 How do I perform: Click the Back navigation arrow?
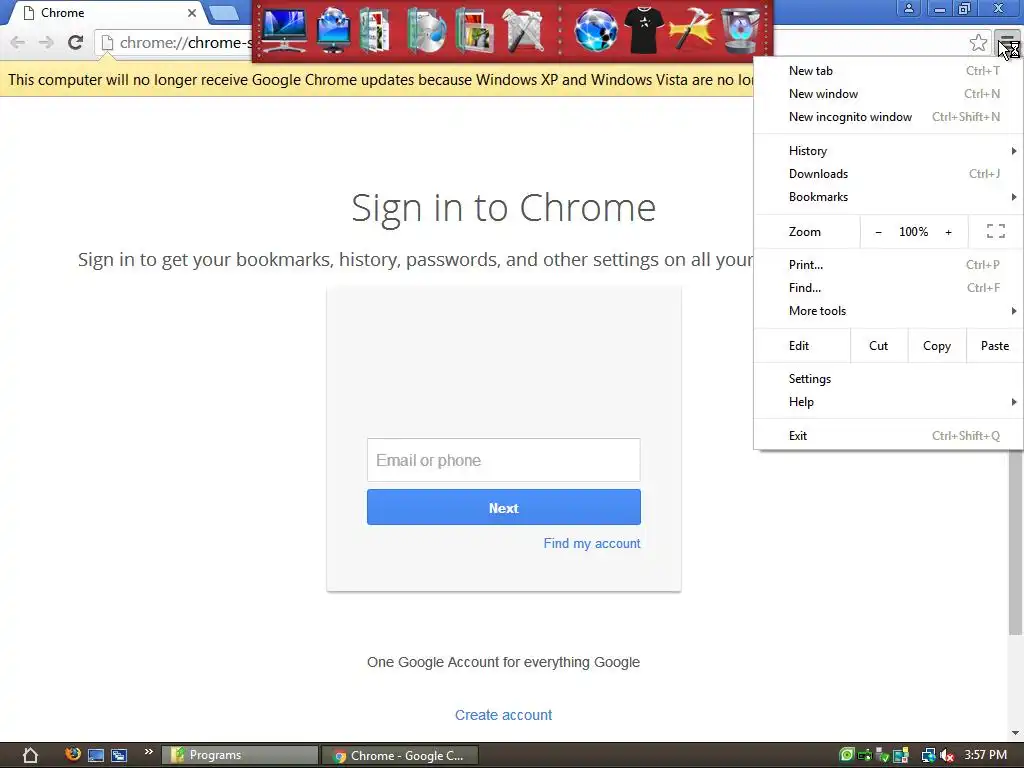coord(18,42)
